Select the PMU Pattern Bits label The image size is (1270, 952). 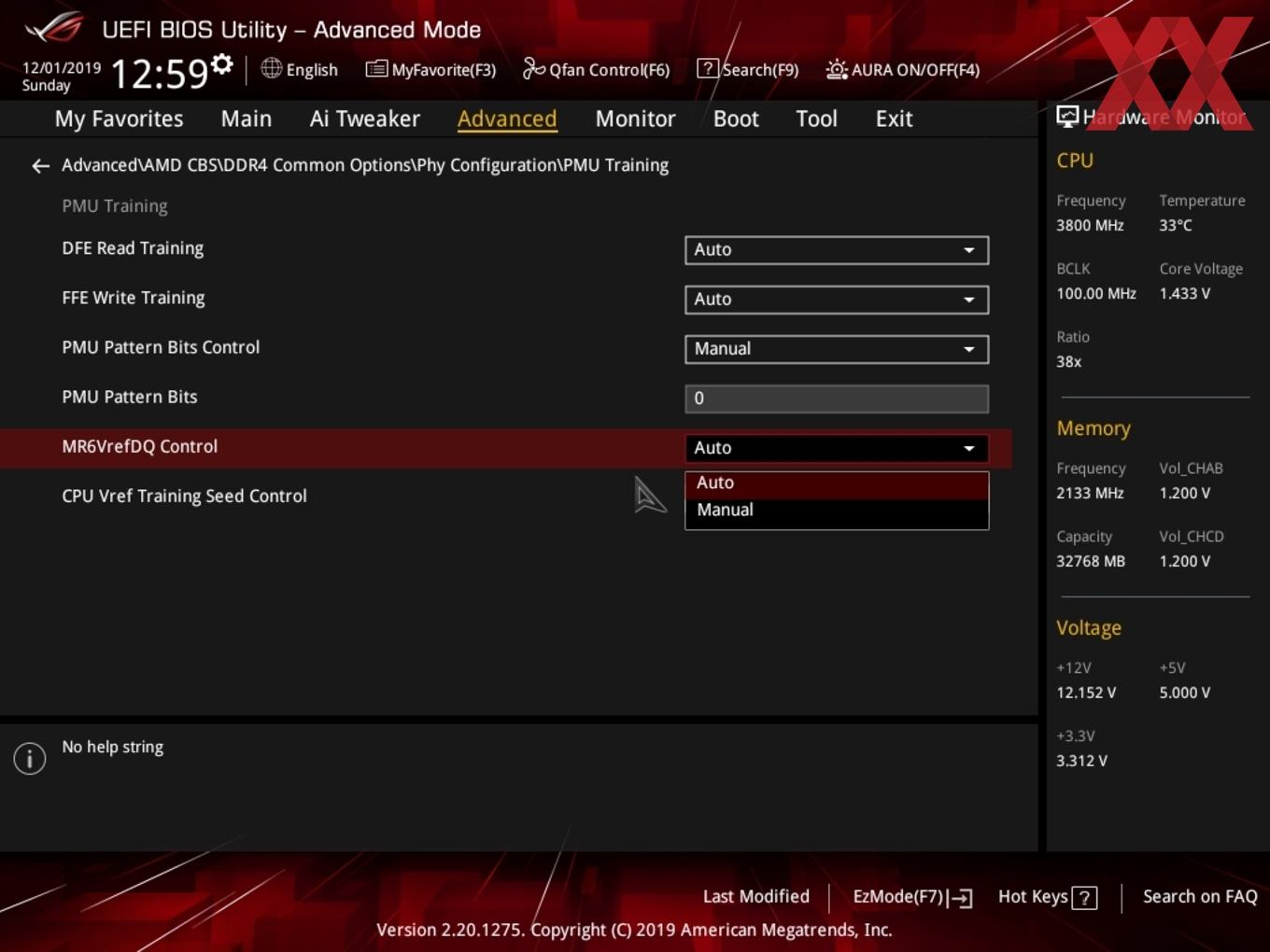(x=130, y=397)
